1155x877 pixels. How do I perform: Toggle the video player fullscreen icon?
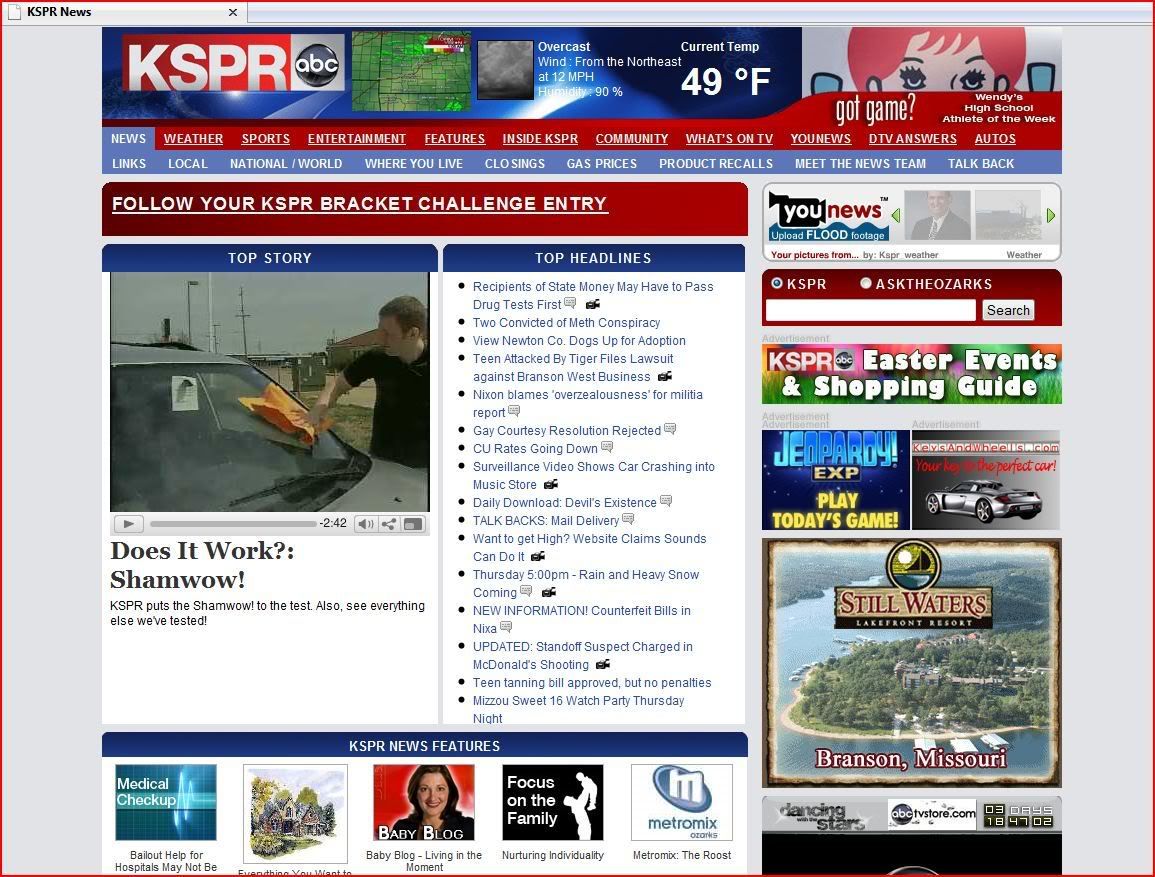[x=413, y=524]
